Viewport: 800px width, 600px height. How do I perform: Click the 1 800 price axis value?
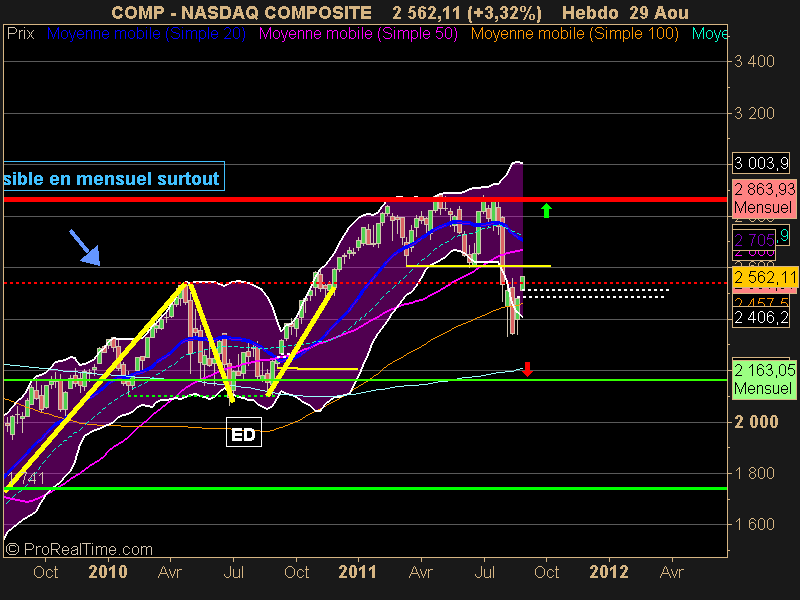pos(754,473)
